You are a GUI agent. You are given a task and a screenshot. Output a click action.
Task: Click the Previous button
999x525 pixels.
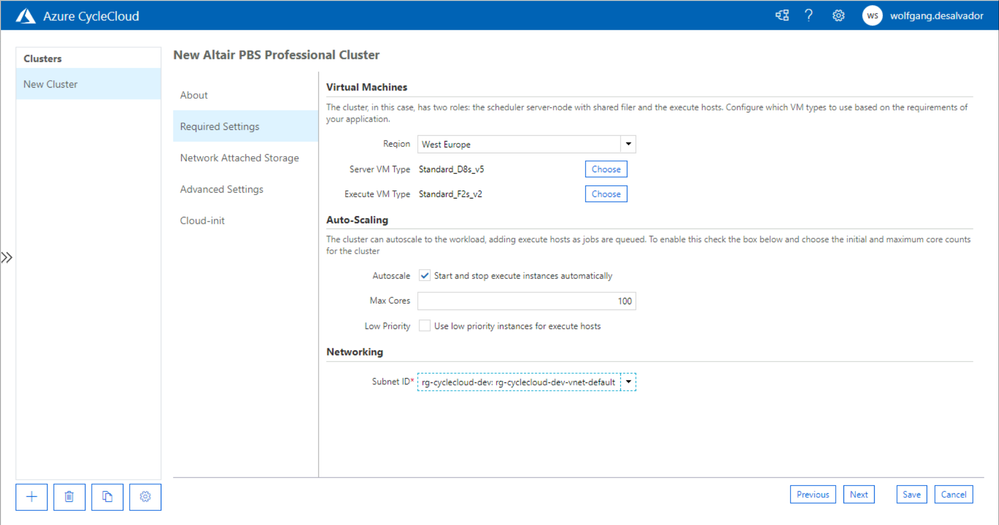pyautogui.click(x=813, y=494)
